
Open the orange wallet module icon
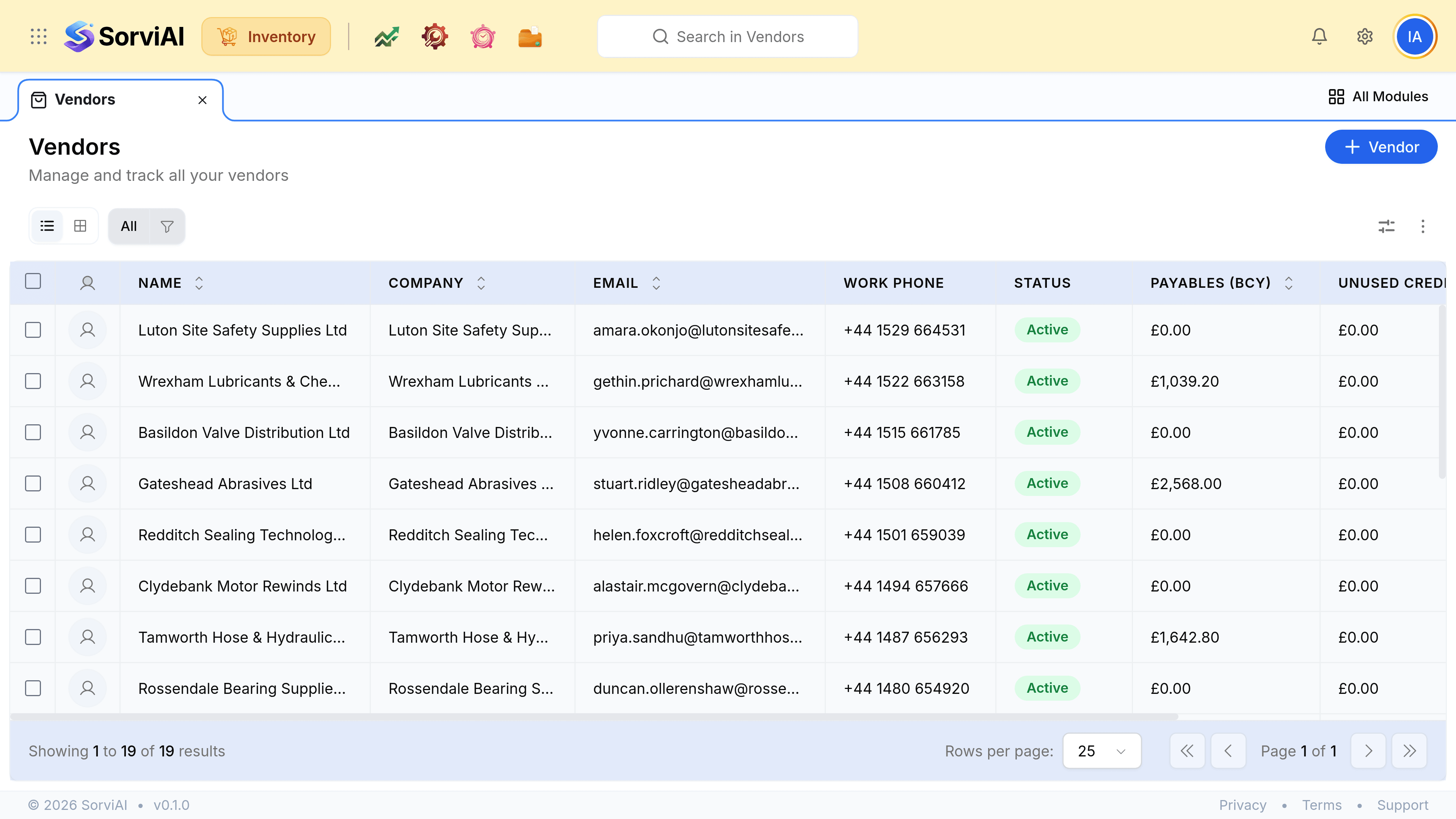click(530, 37)
